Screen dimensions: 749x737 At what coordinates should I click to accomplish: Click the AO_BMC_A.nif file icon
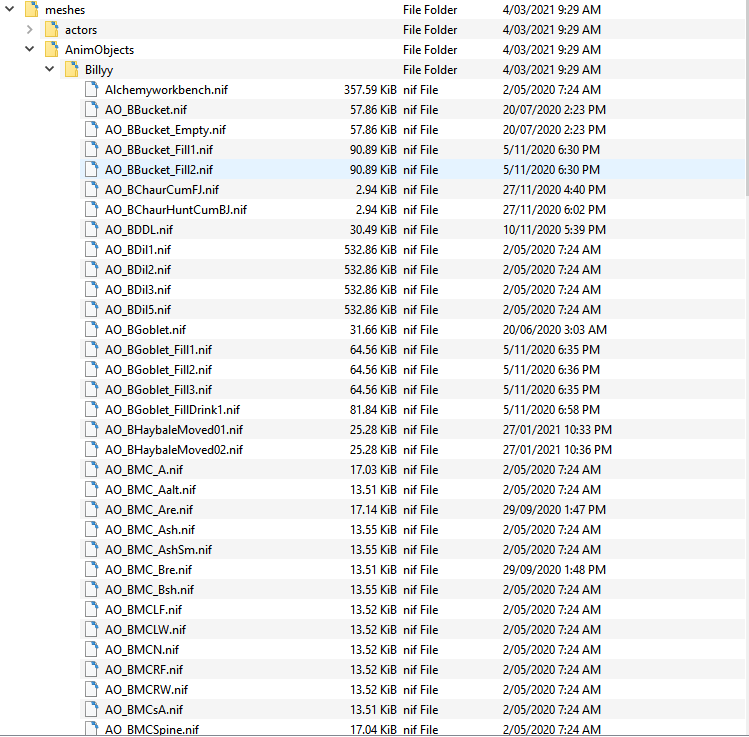click(92, 470)
